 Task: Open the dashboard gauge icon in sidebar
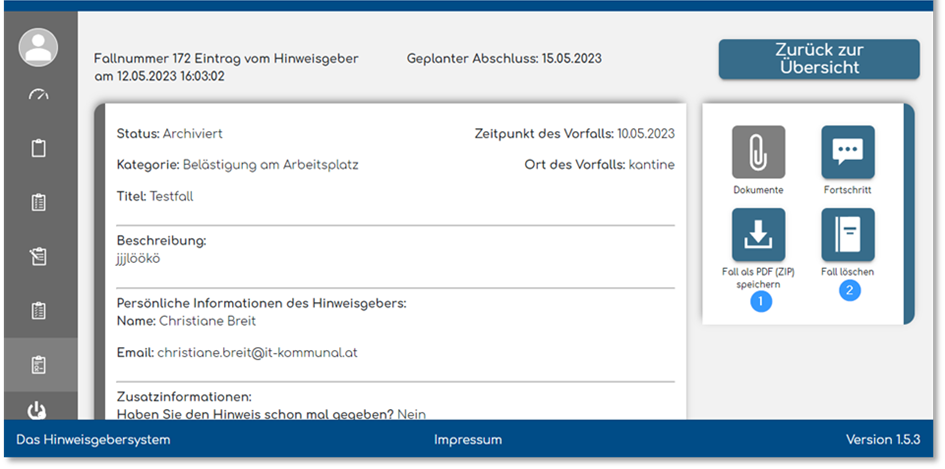[x=38, y=95]
